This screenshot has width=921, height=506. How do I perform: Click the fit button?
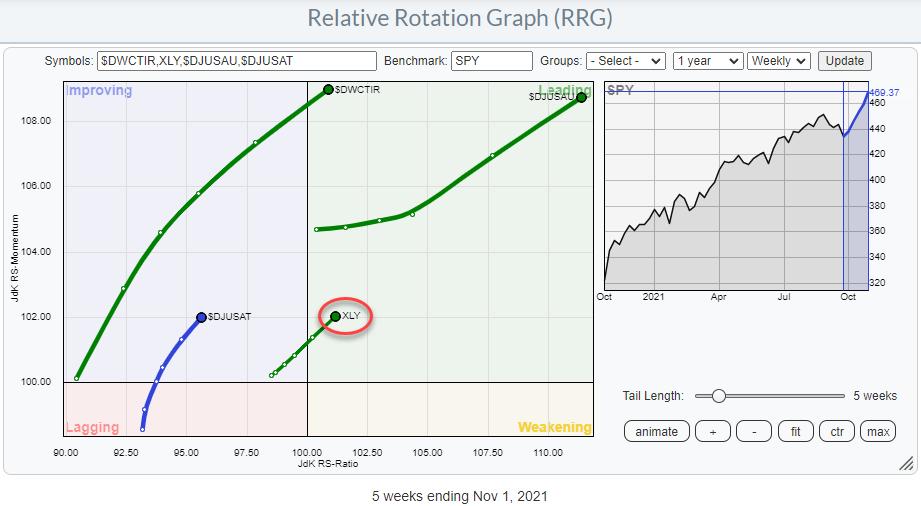click(x=796, y=432)
